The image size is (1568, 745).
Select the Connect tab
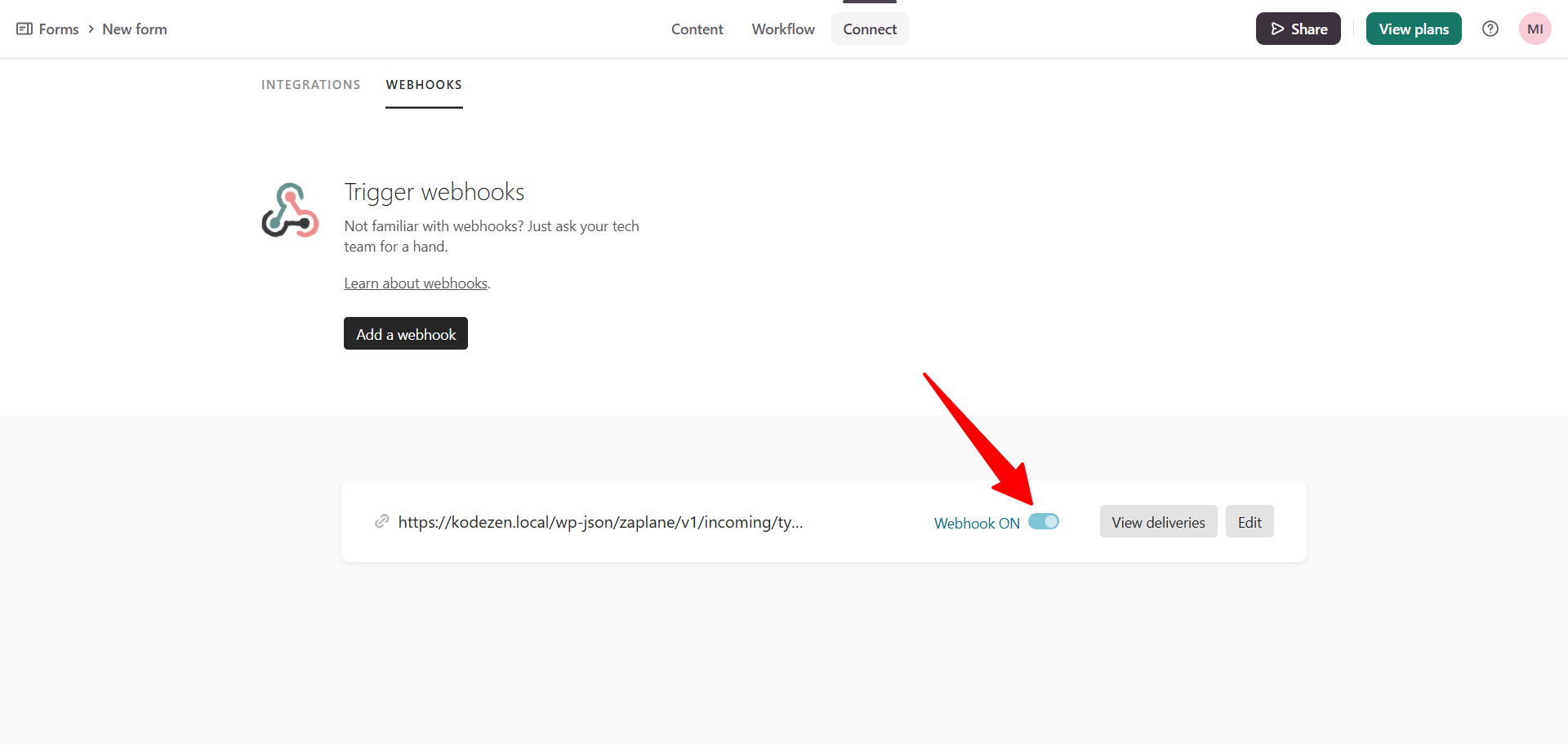coord(870,29)
